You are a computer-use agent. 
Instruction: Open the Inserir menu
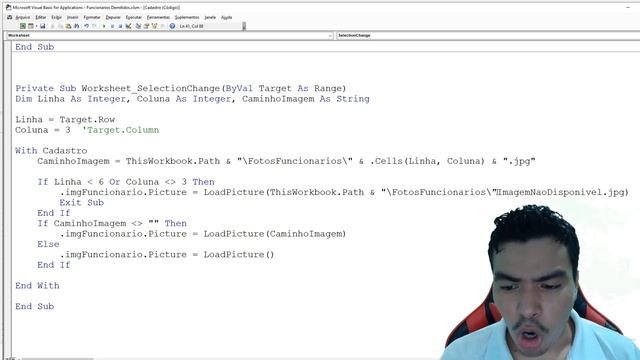tap(72, 18)
